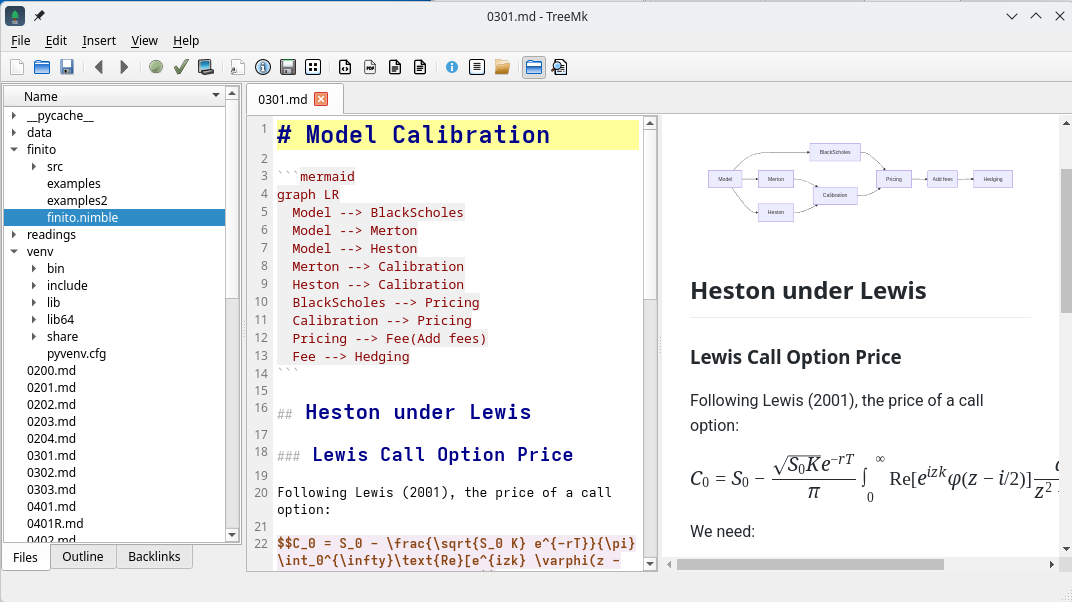Navigate back with the left arrow
Viewport: 1072px width, 602px height.
(x=99, y=67)
